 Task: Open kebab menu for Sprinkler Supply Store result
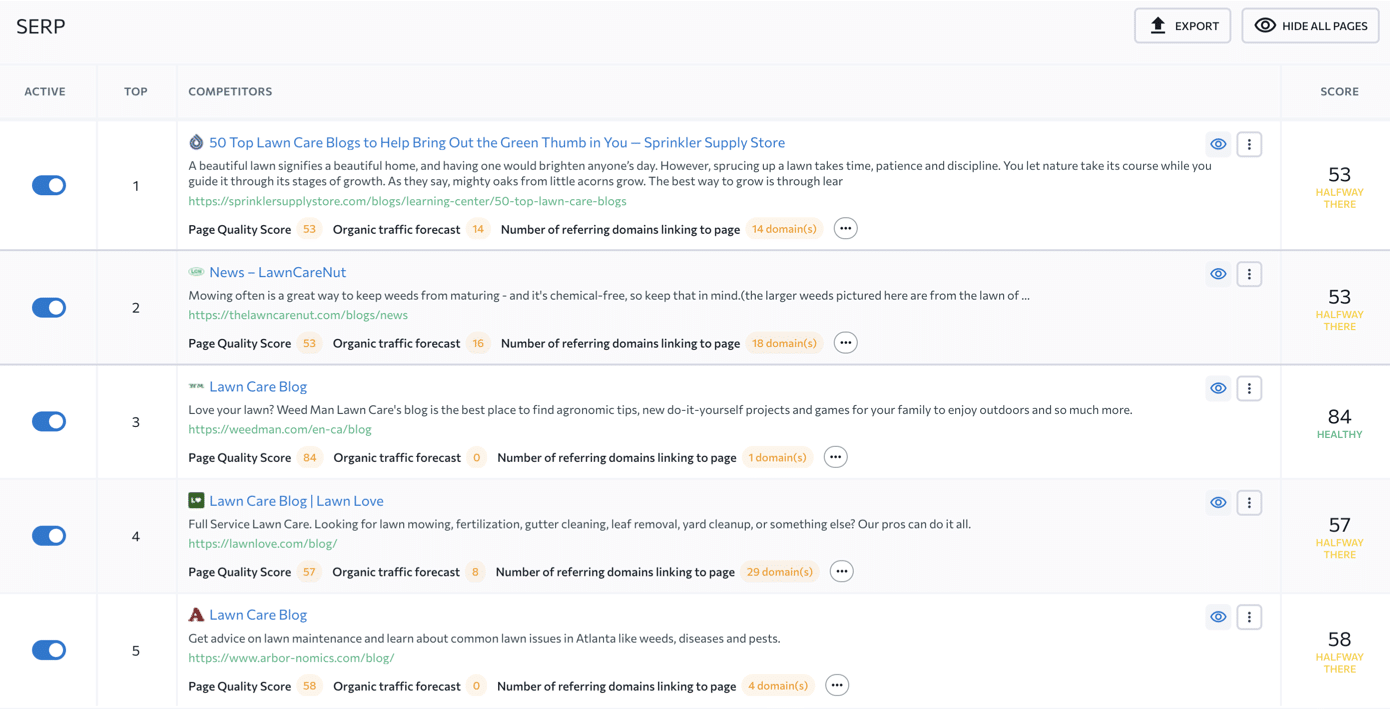click(1249, 144)
